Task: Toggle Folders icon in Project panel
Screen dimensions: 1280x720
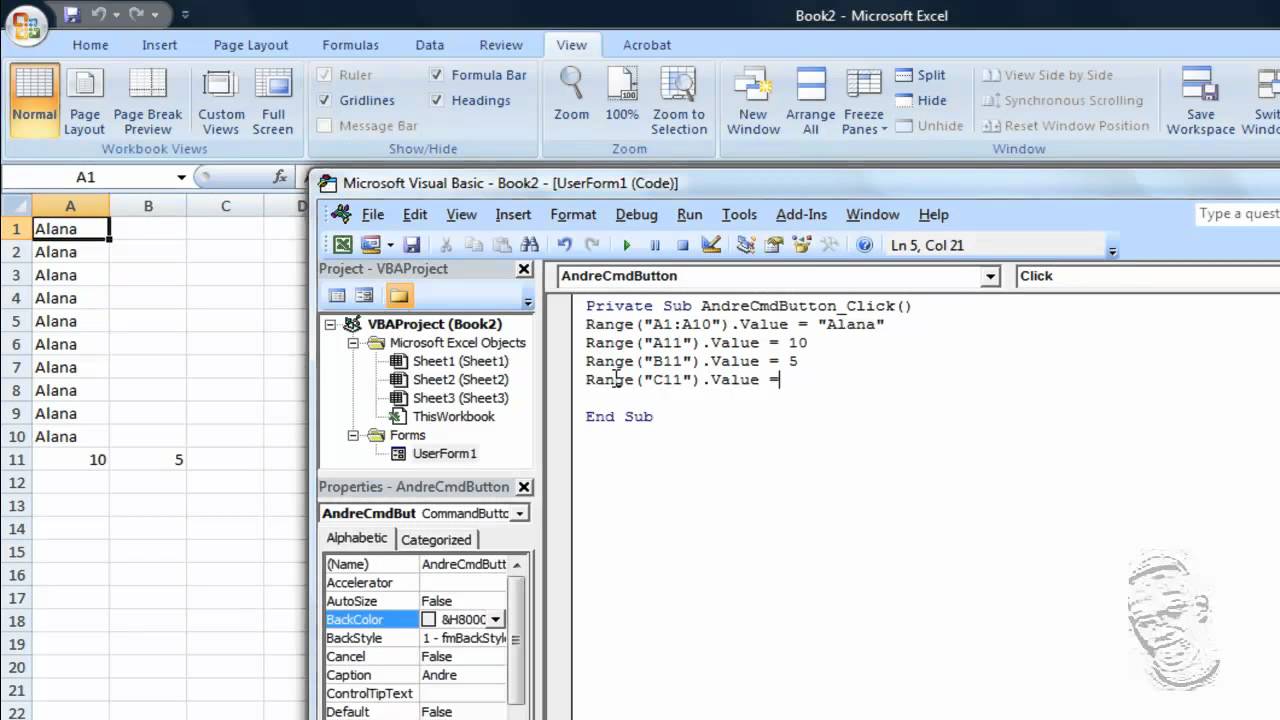Action: (x=399, y=296)
